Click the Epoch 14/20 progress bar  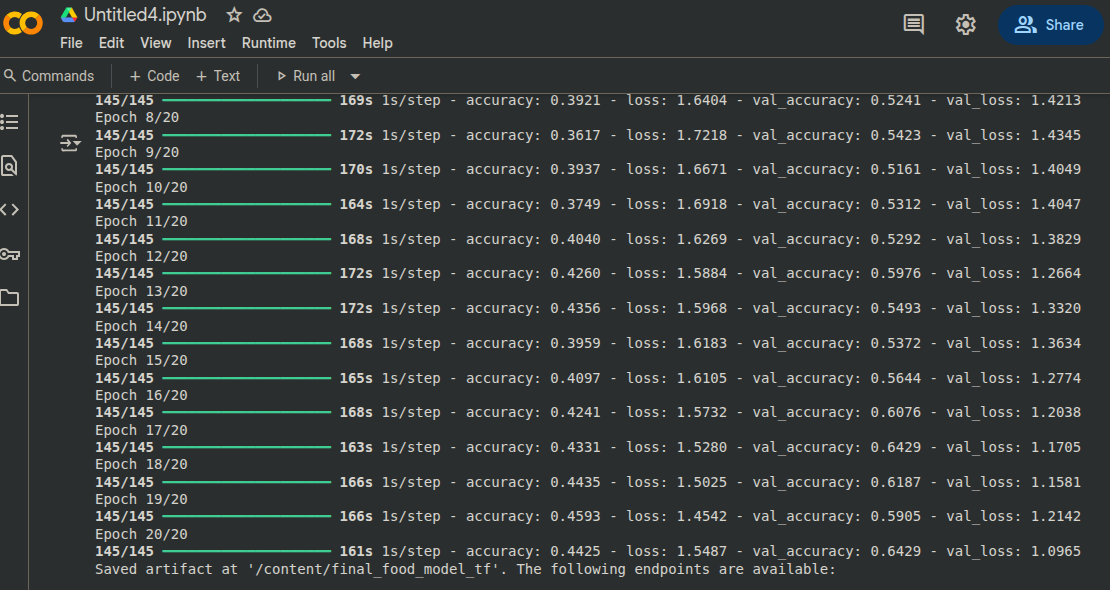[246, 344]
